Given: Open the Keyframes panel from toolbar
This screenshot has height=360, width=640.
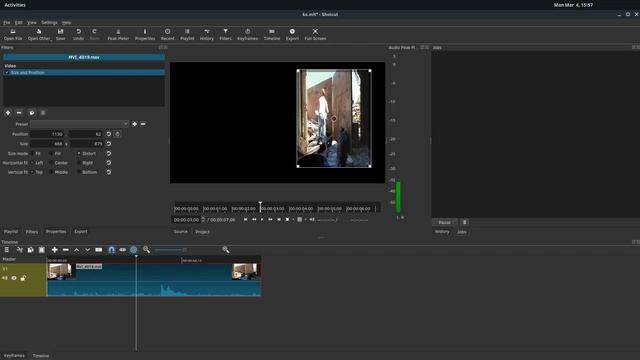Looking at the screenshot, I should point(247,34).
